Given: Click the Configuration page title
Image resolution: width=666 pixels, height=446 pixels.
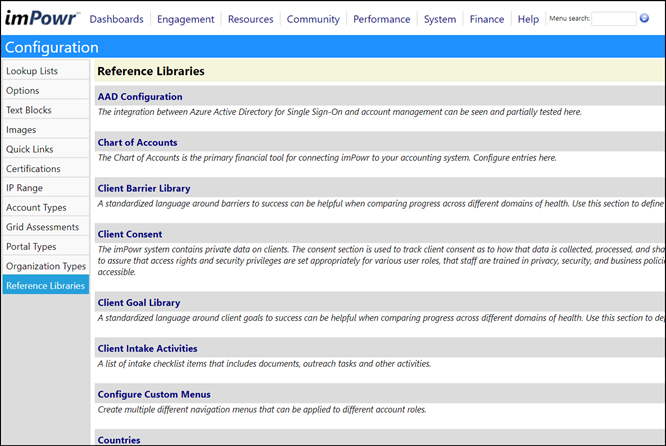Looking at the screenshot, I should (51, 47).
